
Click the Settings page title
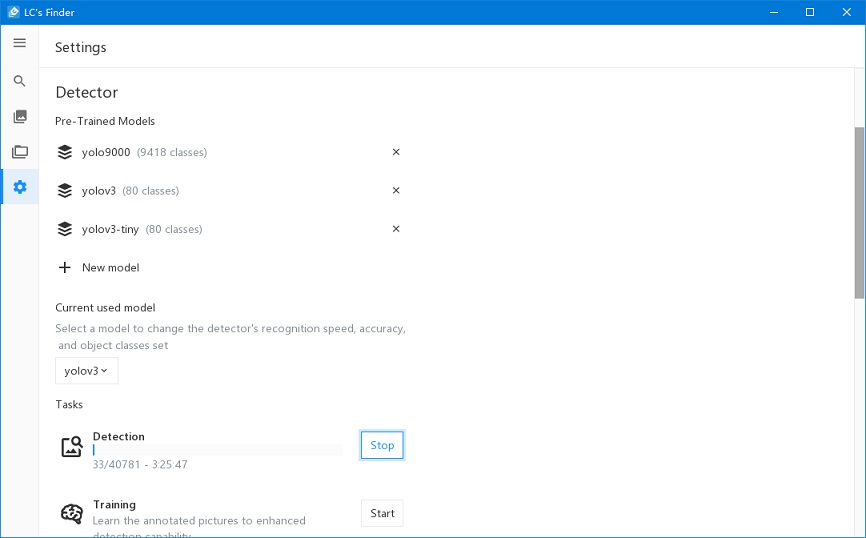point(81,48)
